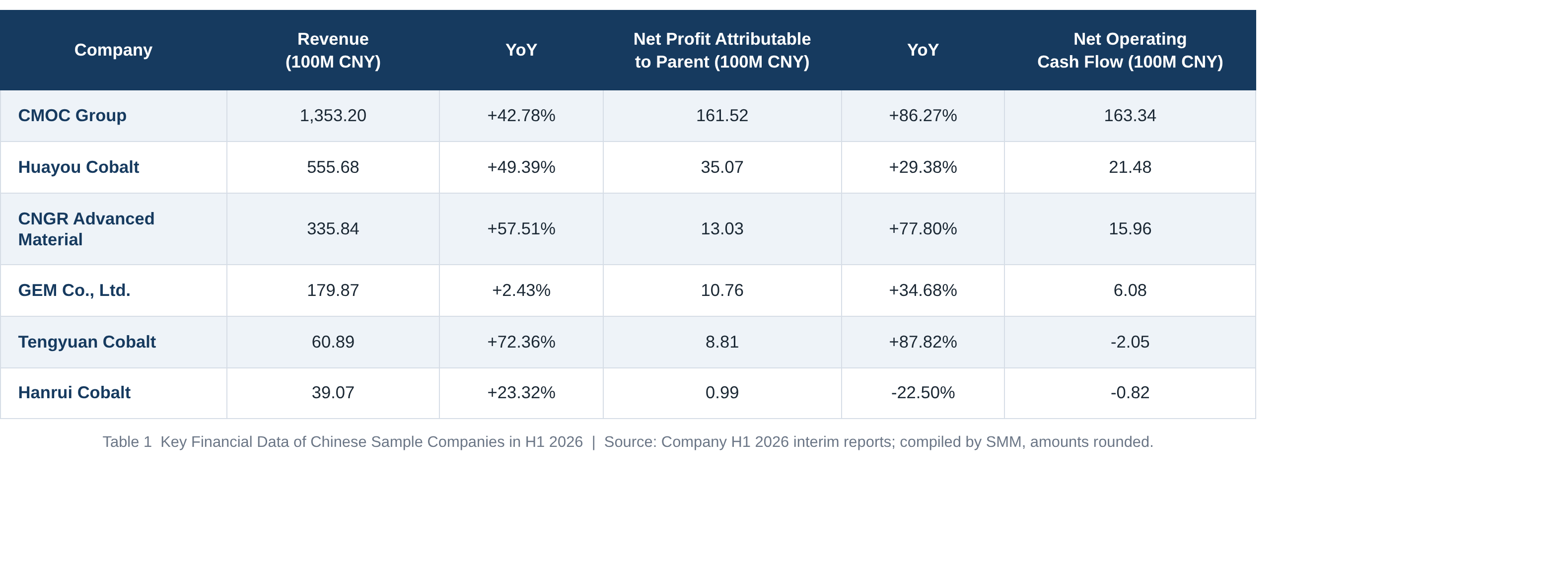Select the Revenue (100M CNY) header
The image size is (1568, 573).
click(333, 50)
